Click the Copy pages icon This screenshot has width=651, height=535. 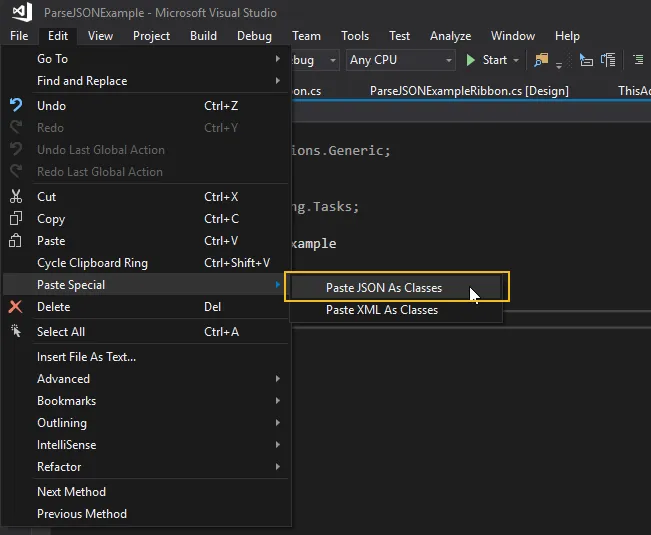pos(16,218)
